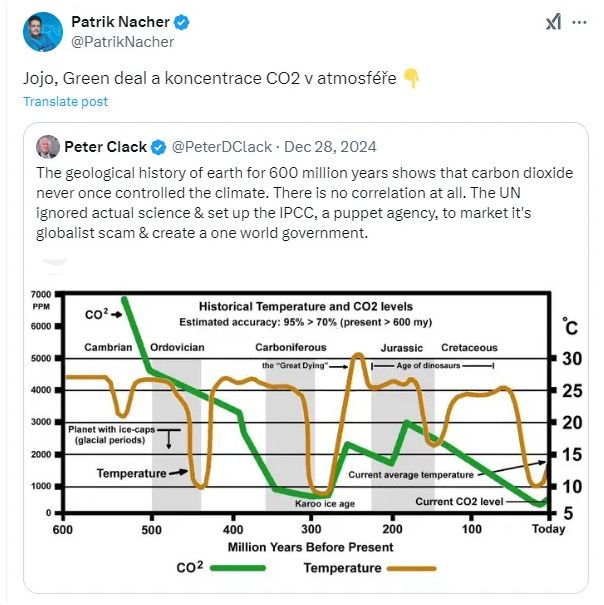This screenshot has width=604, height=605.
Task: Click the main post text mentioning Green deal
Action: [x=209, y=77]
